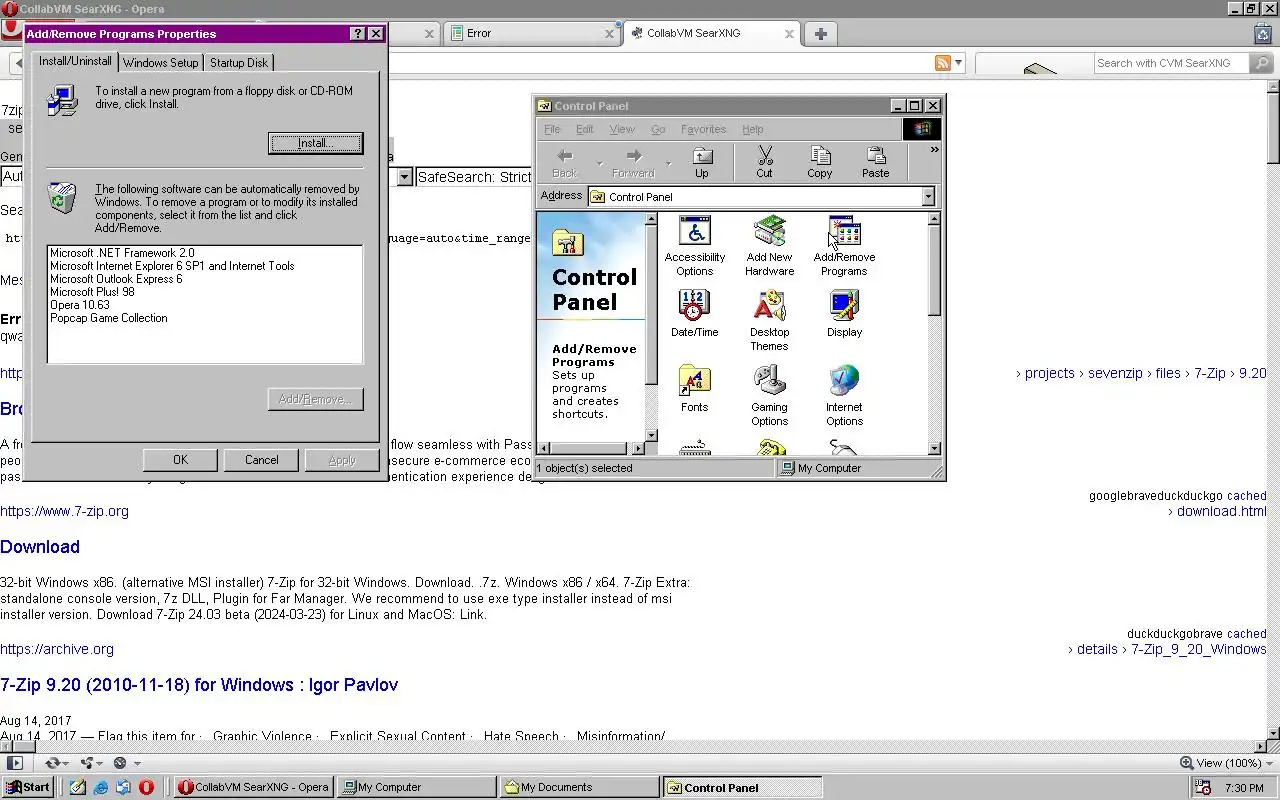Click the Copy toolbar icon

pos(820,162)
